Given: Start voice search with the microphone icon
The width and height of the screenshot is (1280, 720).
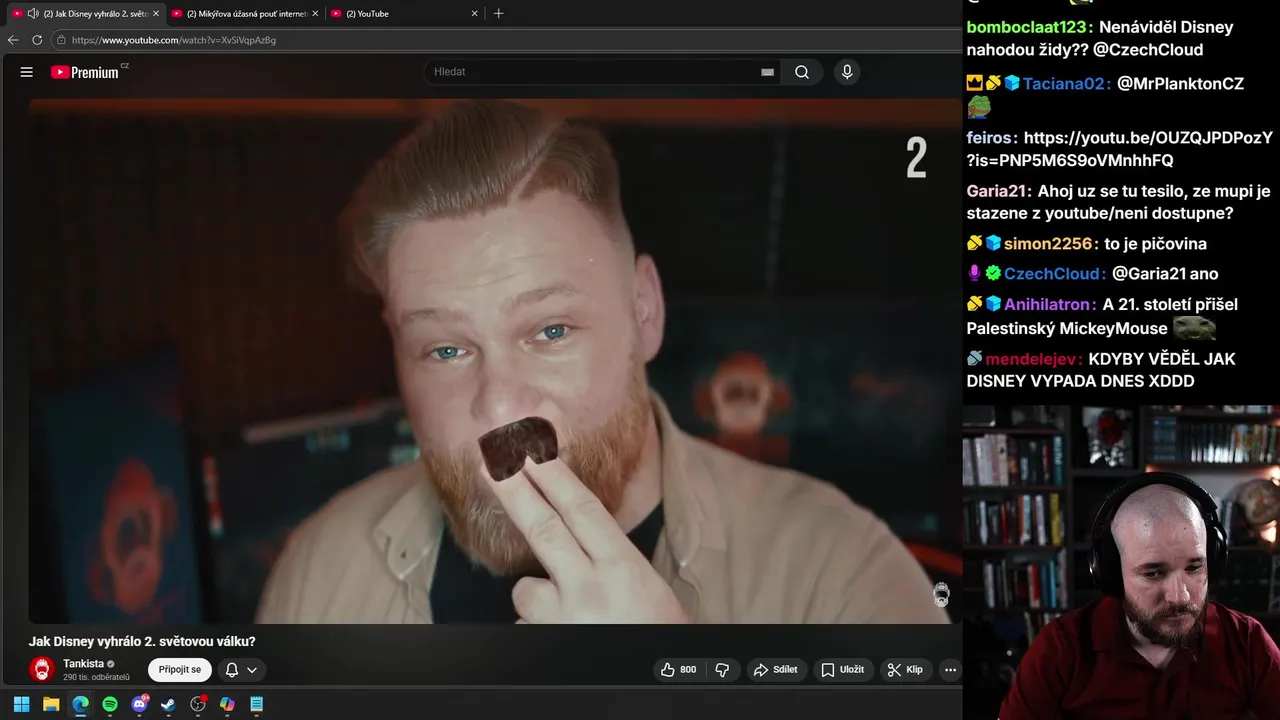Looking at the screenshot, I should [x=847, y=72].
